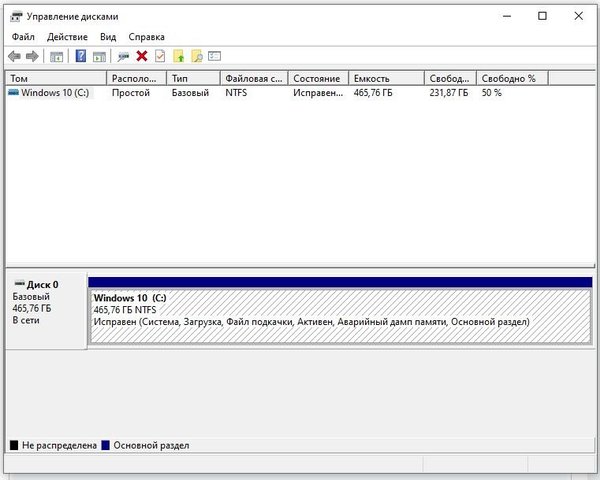The height and width of the screenshot is (480, 600).
Task: Sort by the Емкость column header
Action: pyautogui.click(x=385, y=78)
